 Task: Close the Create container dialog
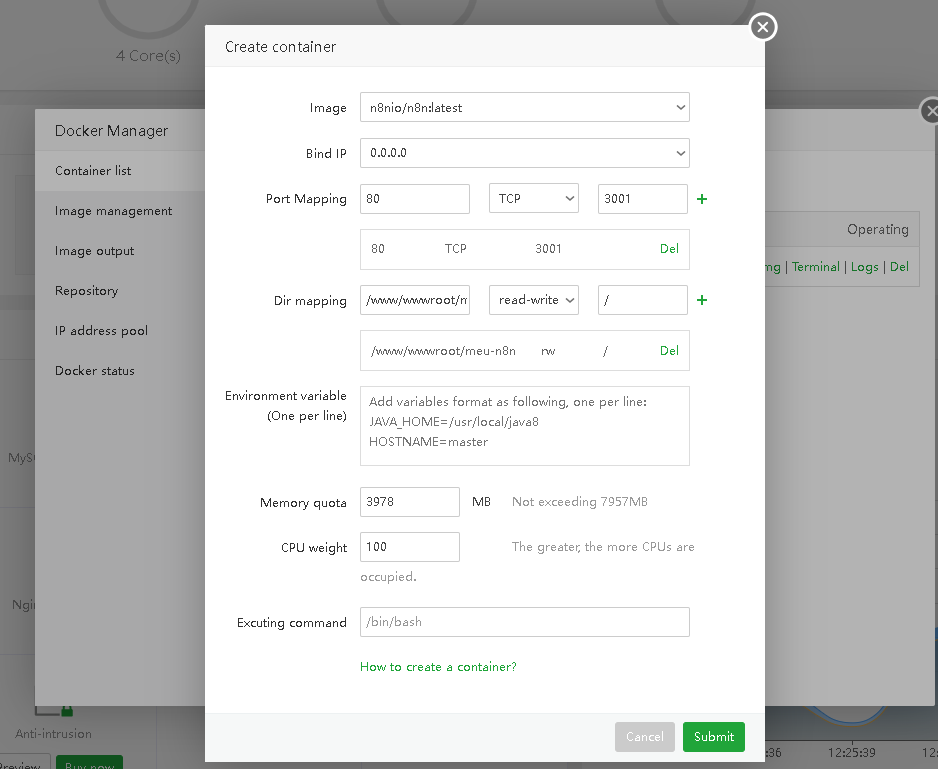pyautogui.click(x=763, y=28)
